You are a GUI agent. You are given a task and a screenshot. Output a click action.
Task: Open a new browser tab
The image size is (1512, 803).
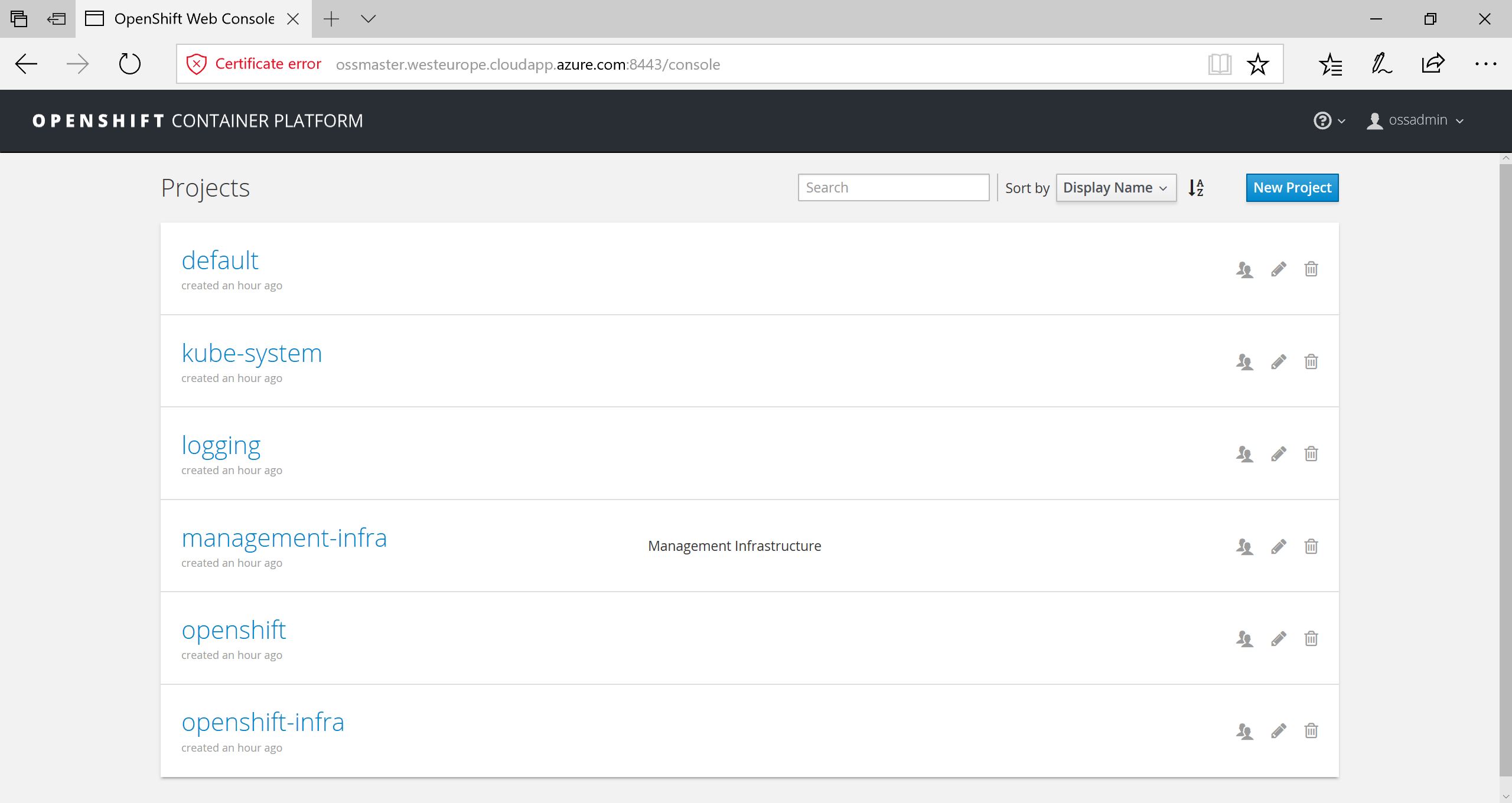pos(332,19)
